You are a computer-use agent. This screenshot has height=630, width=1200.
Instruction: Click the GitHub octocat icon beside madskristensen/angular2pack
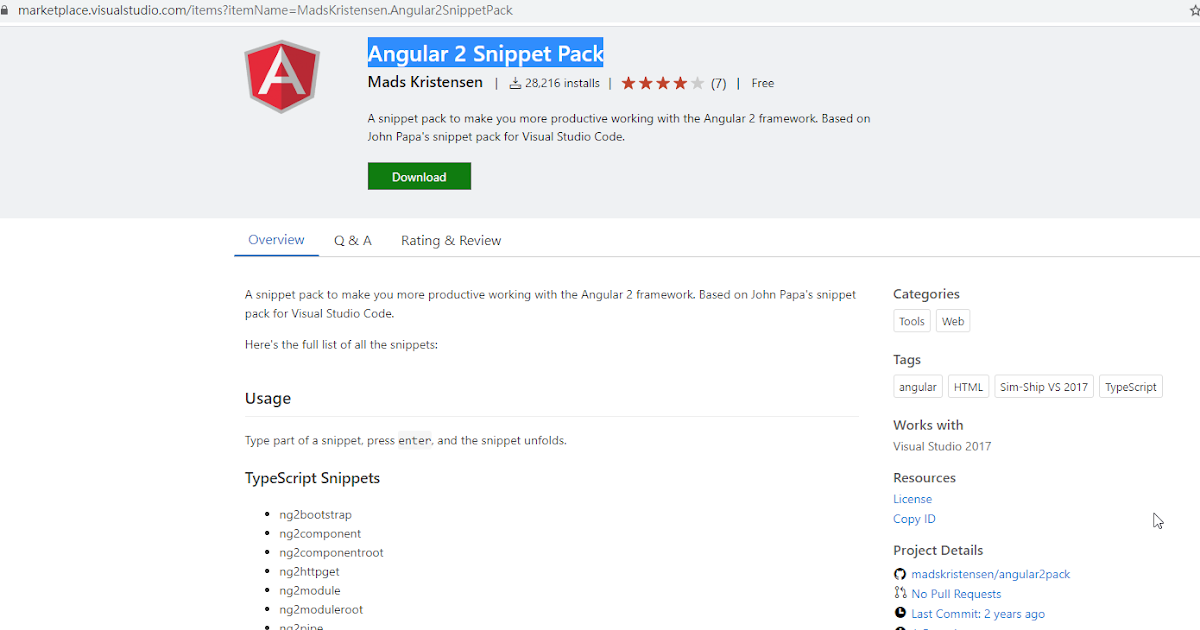tap(899, 574)
